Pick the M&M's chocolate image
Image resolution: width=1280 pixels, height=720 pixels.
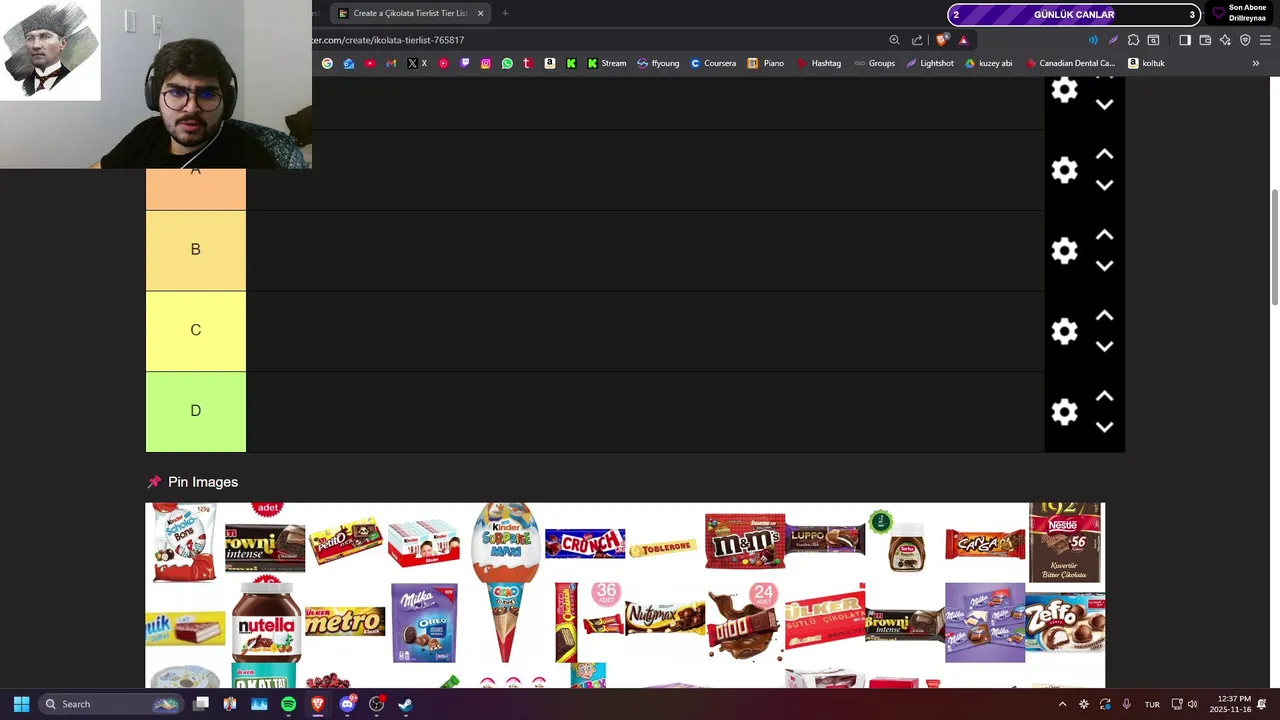[x=745, y=542]
